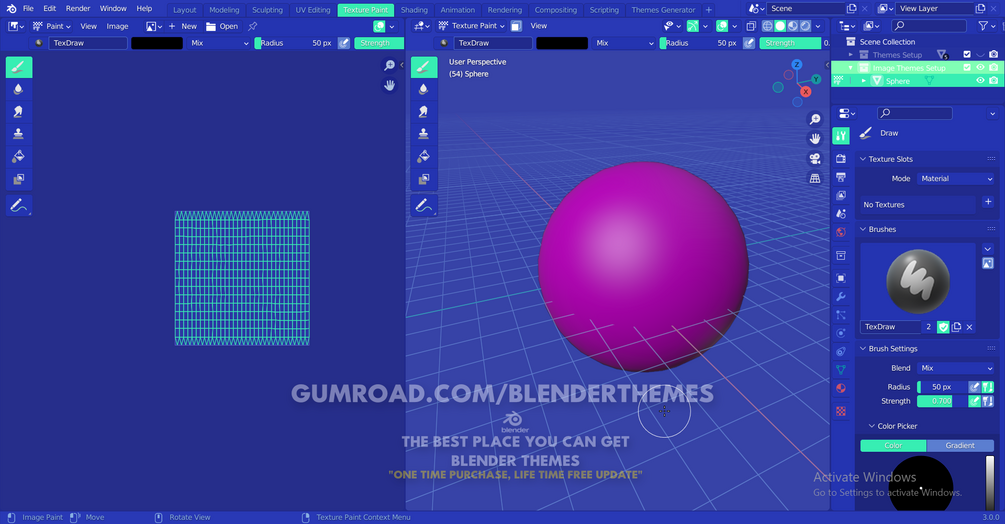Open the Mode Material dropdown

click(x=956, y=179)
